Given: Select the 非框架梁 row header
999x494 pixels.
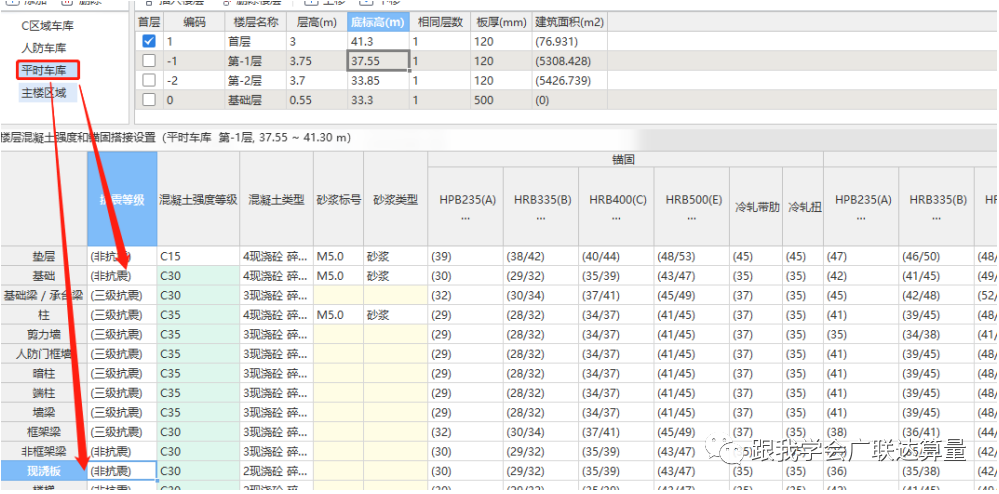Looking at the screenshot, I should tap(43, 451).
